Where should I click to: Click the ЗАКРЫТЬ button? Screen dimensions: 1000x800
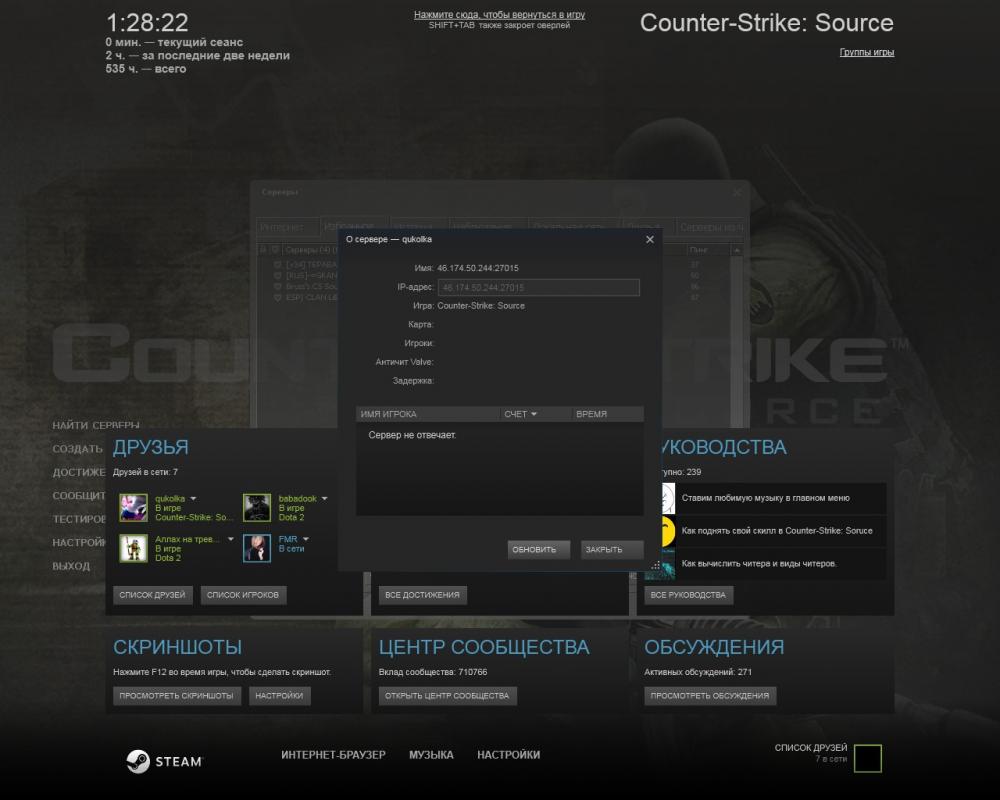click(612, 549)
